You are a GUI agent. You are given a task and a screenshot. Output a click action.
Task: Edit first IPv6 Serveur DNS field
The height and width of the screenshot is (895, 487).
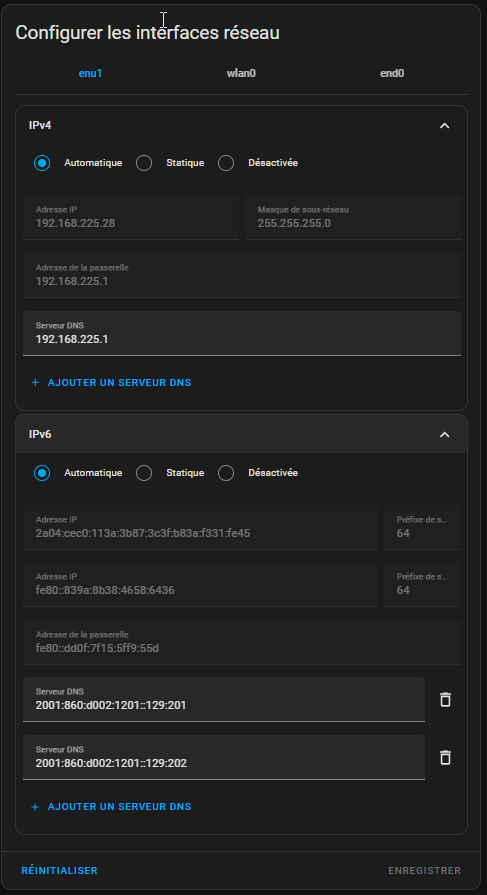click(224, 699)
